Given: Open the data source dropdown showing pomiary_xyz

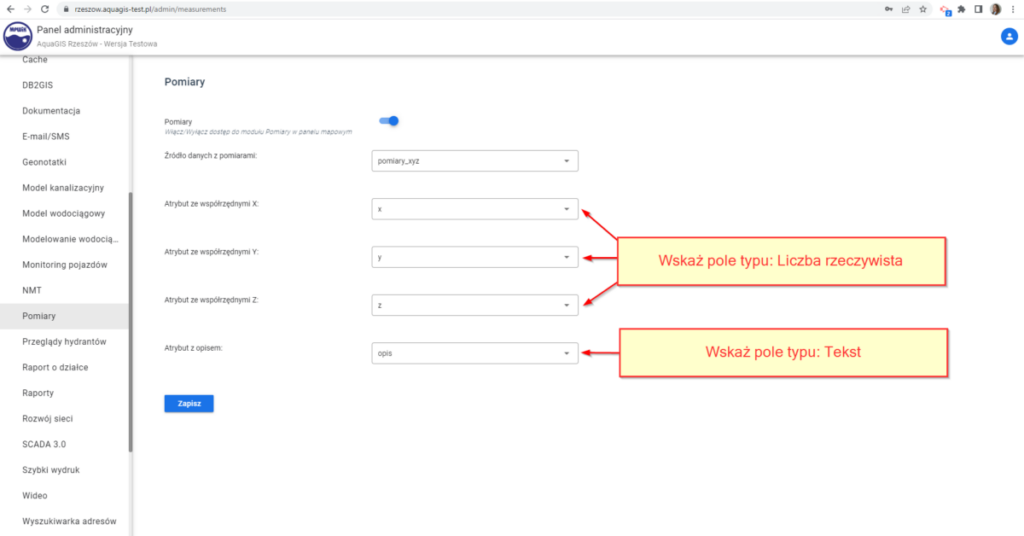Looking at the screenshot, I should point(474,160).
